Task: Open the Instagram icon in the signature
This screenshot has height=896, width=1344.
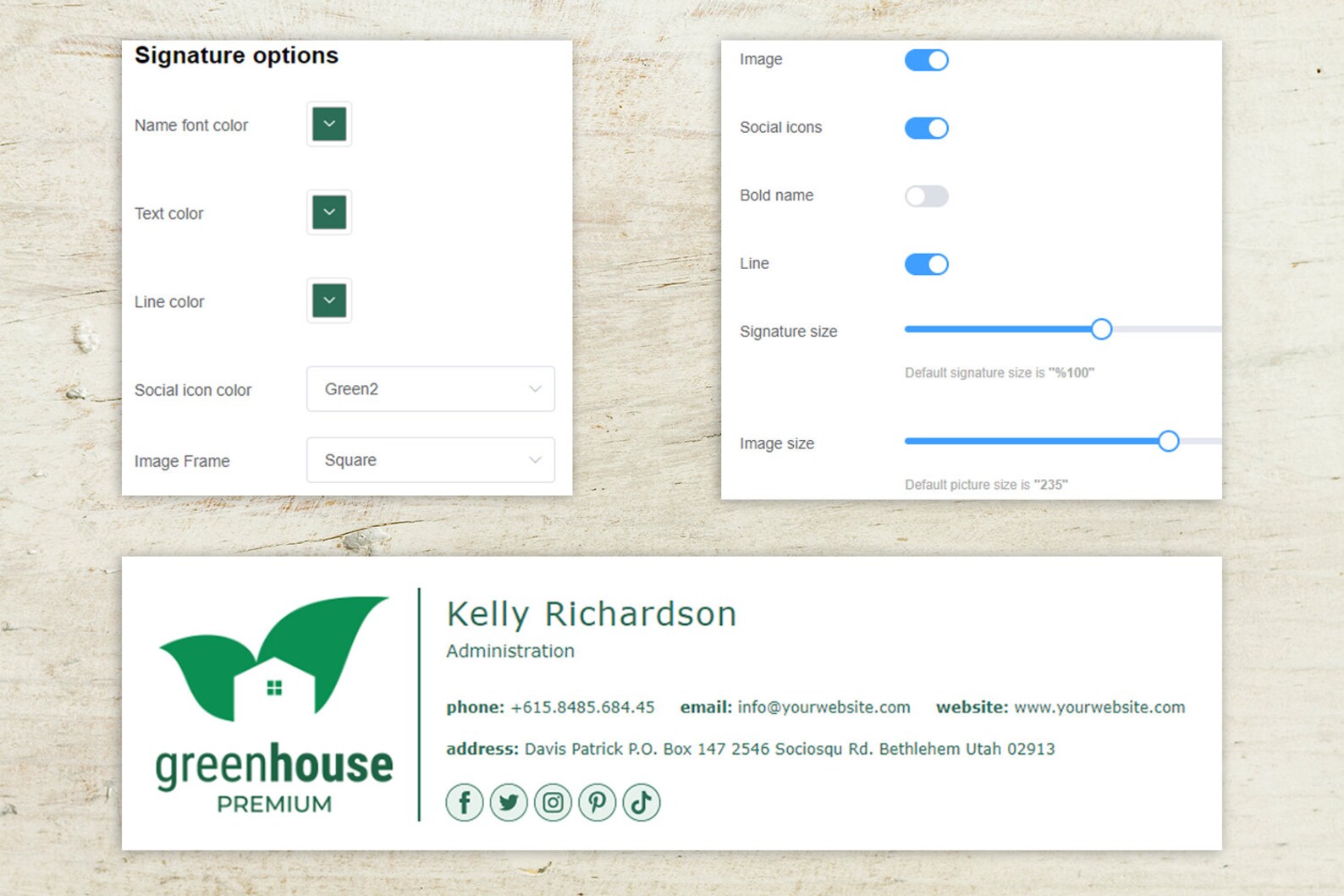Action: pos(553,802)
